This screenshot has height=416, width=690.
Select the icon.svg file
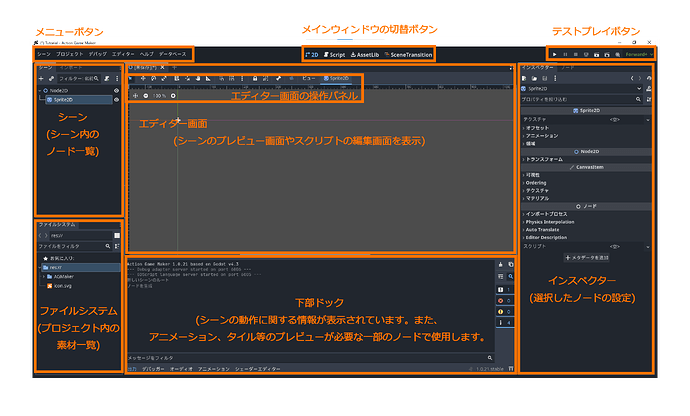click(59, 286)
